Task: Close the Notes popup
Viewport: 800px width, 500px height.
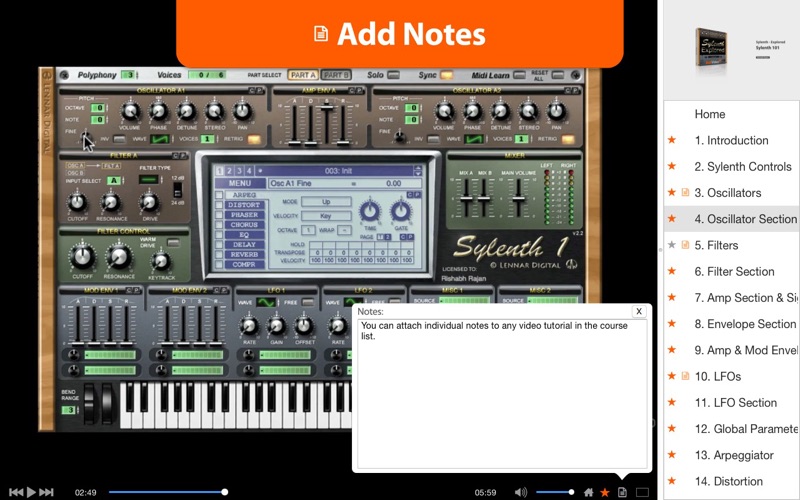Action: [x=639, y=311]
